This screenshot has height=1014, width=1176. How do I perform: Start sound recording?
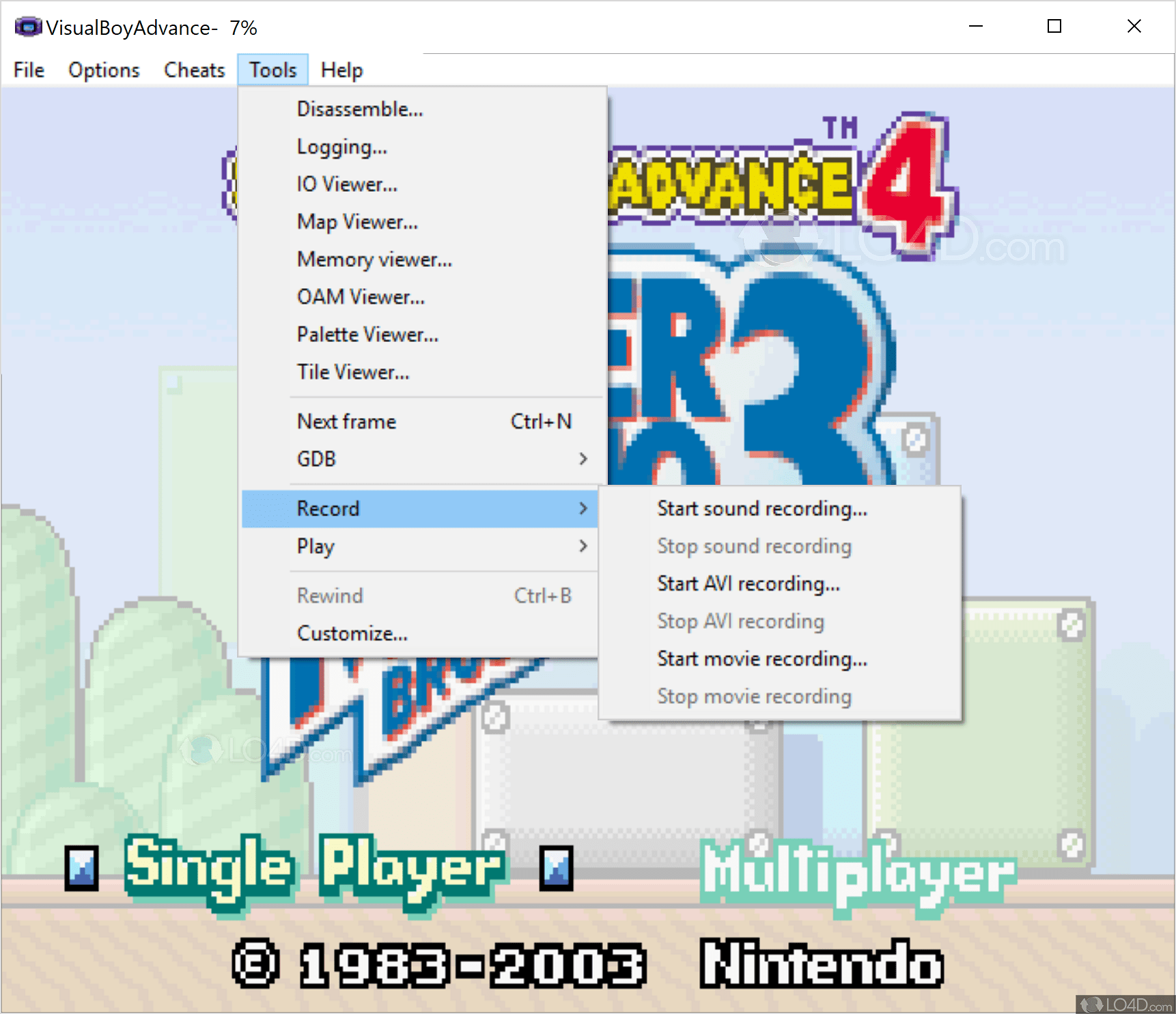pyautogui.click(x=762, y=508)
